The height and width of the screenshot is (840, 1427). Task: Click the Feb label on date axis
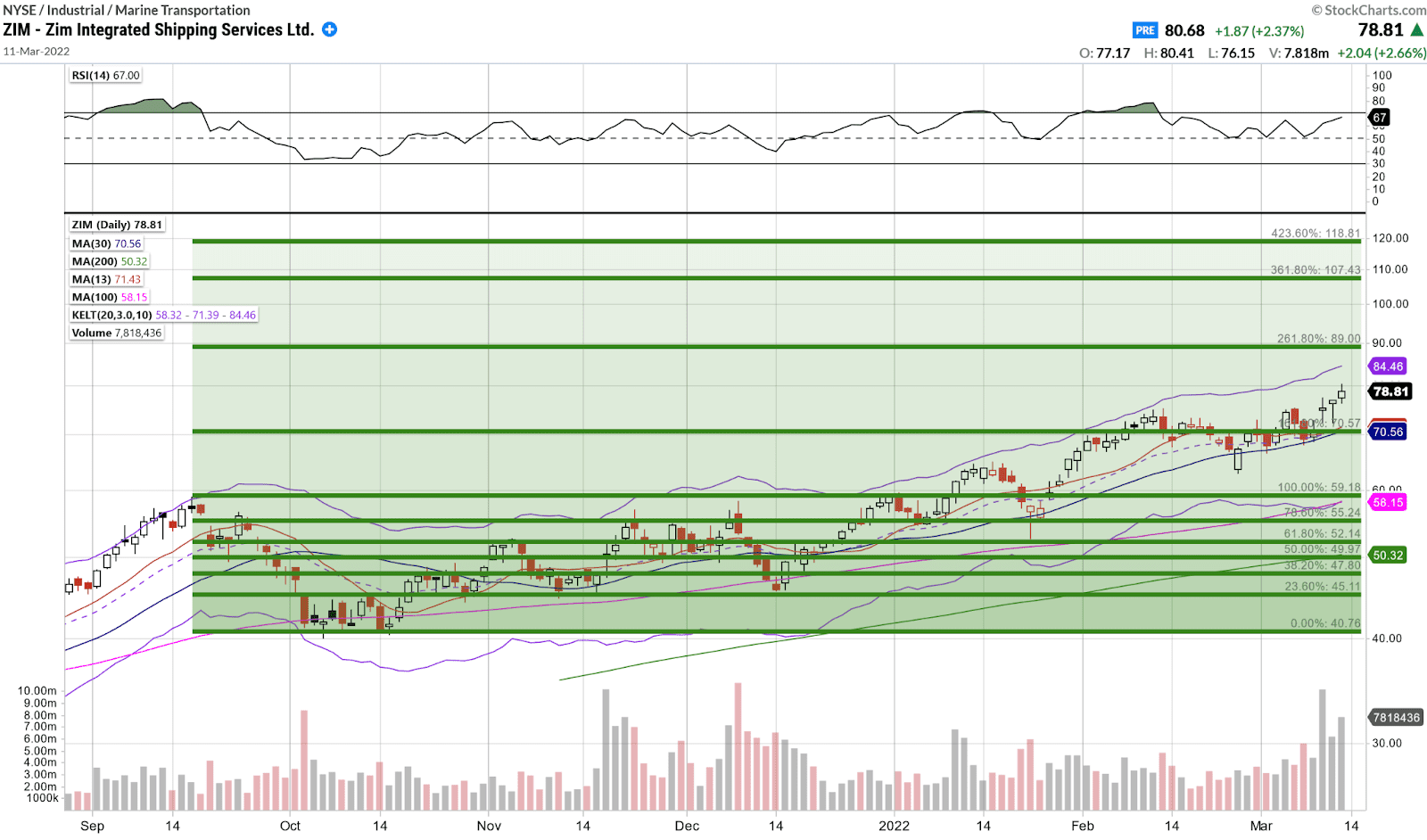coord(1082,826)
